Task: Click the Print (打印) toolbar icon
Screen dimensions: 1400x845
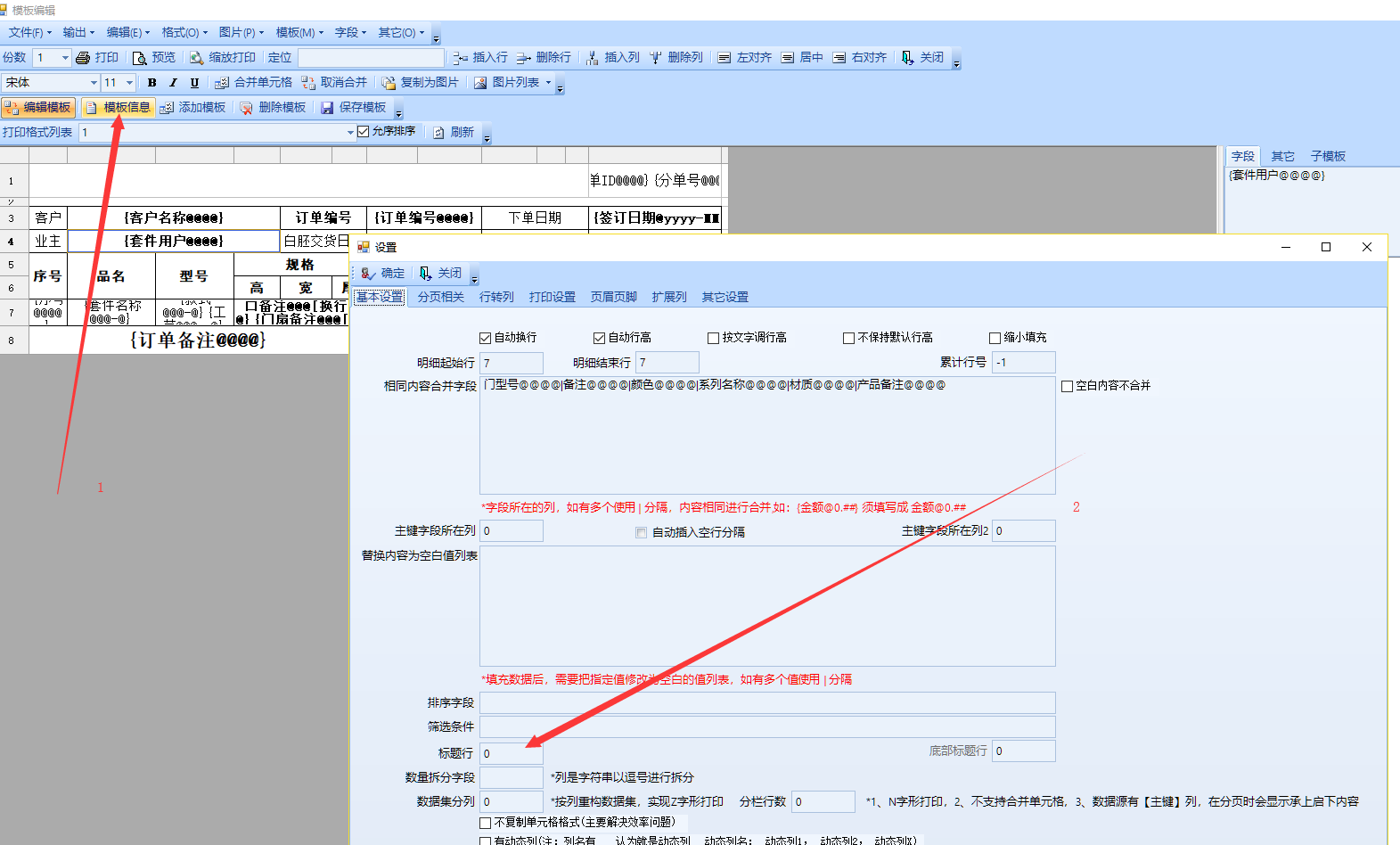Action: (84, 58)
